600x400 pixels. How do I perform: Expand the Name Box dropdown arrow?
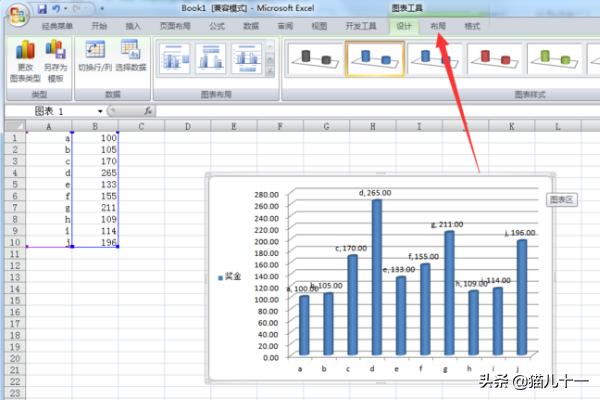101,111
